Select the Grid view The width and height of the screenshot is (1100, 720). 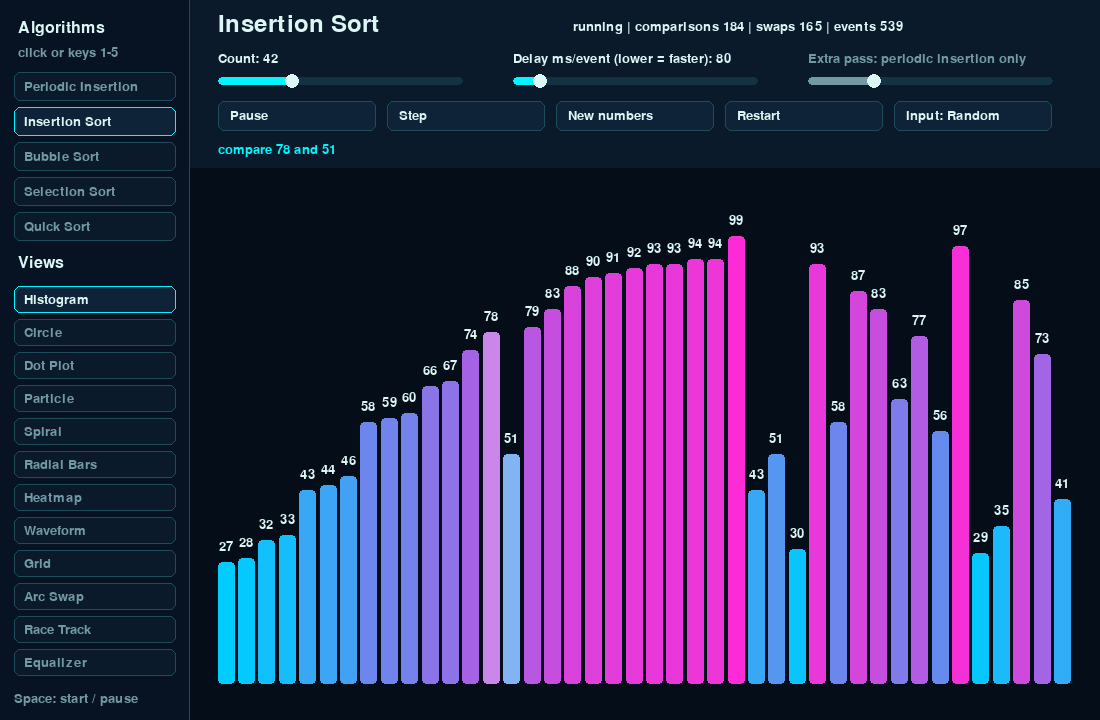[95, 564]
